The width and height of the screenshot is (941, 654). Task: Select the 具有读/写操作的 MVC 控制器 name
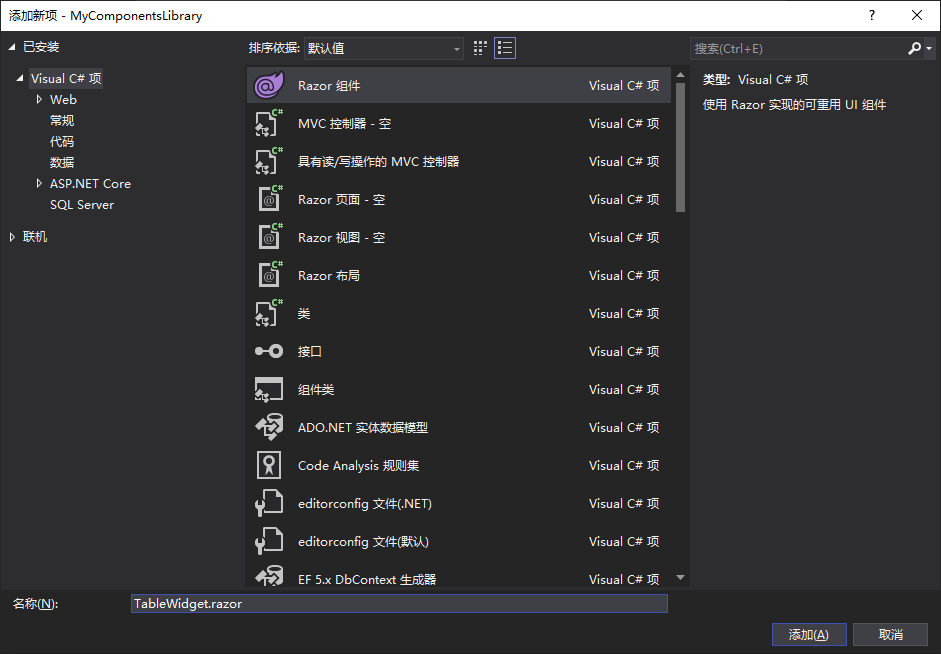coord(379,161)
